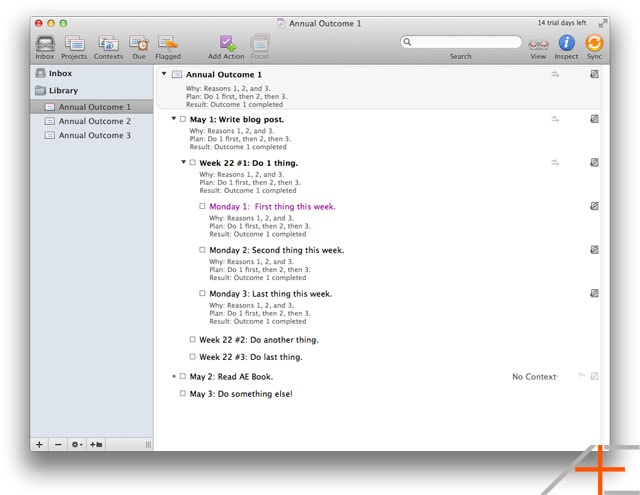Open note icon for May 1 row
Viewport: 640px width, 495px height.
pos(594,119)
